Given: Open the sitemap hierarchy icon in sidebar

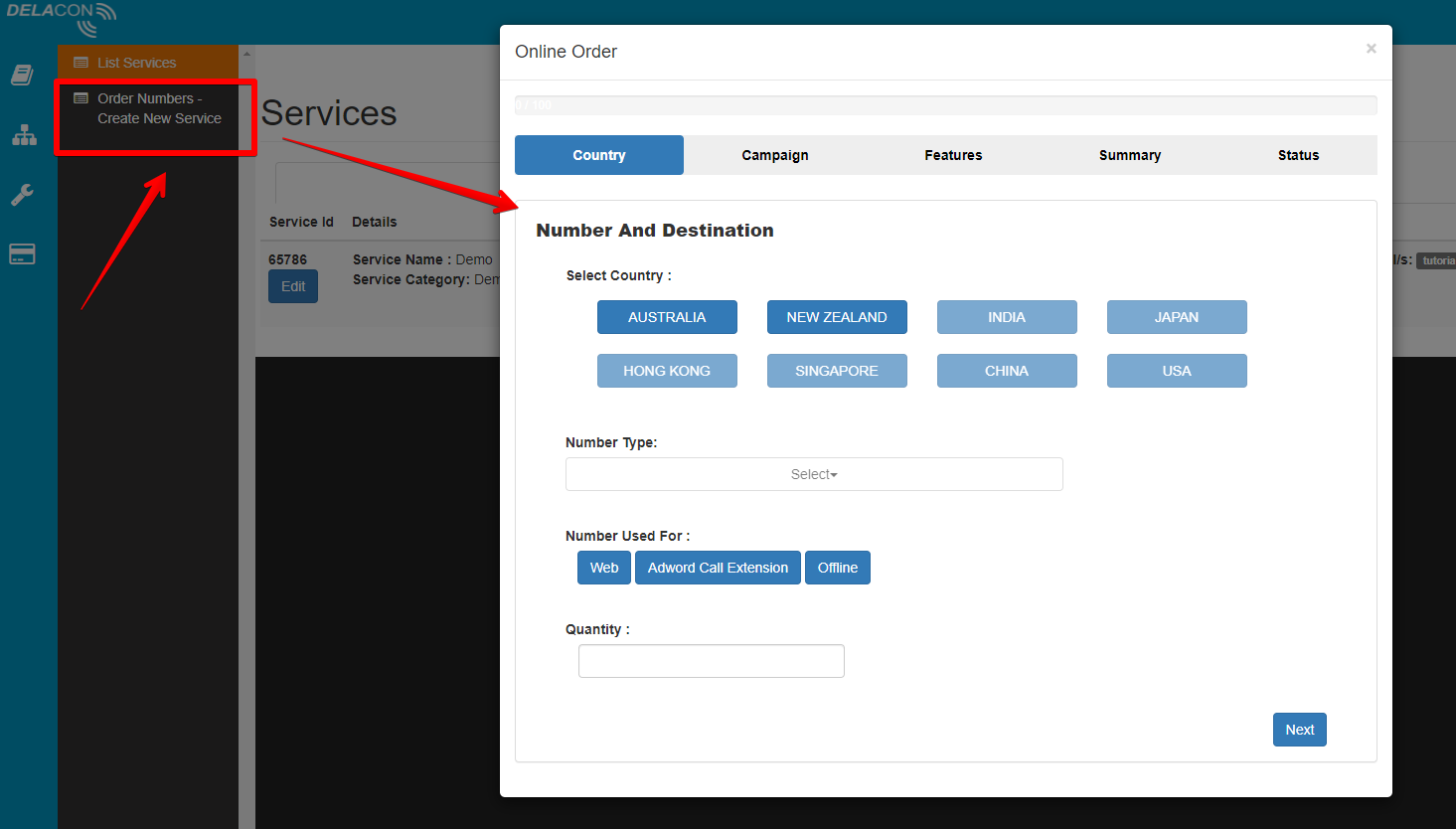Looking at the screenshot, I should [x=24, y=135].
